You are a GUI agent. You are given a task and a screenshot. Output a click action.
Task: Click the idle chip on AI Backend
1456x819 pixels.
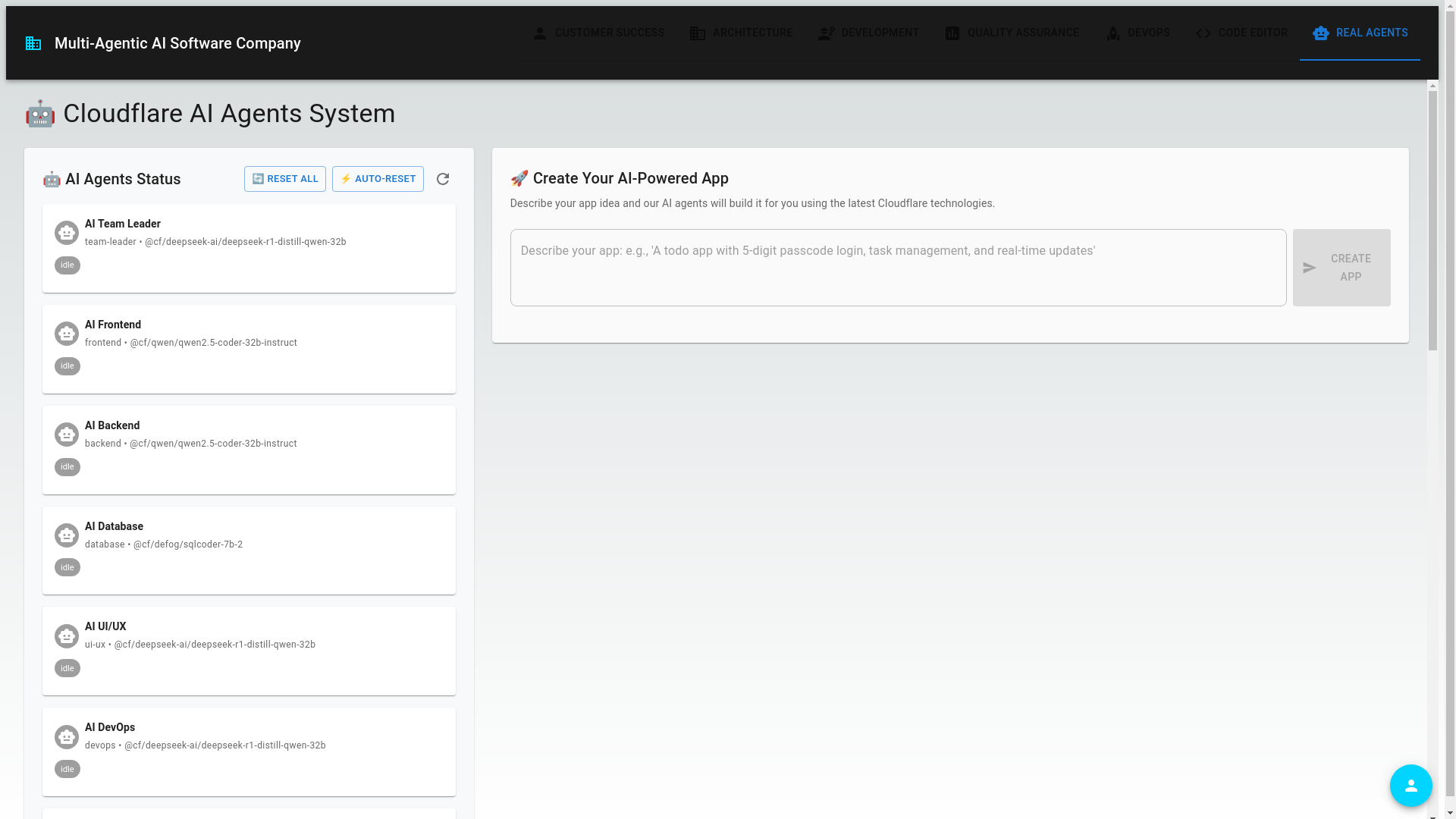[67, 467]
